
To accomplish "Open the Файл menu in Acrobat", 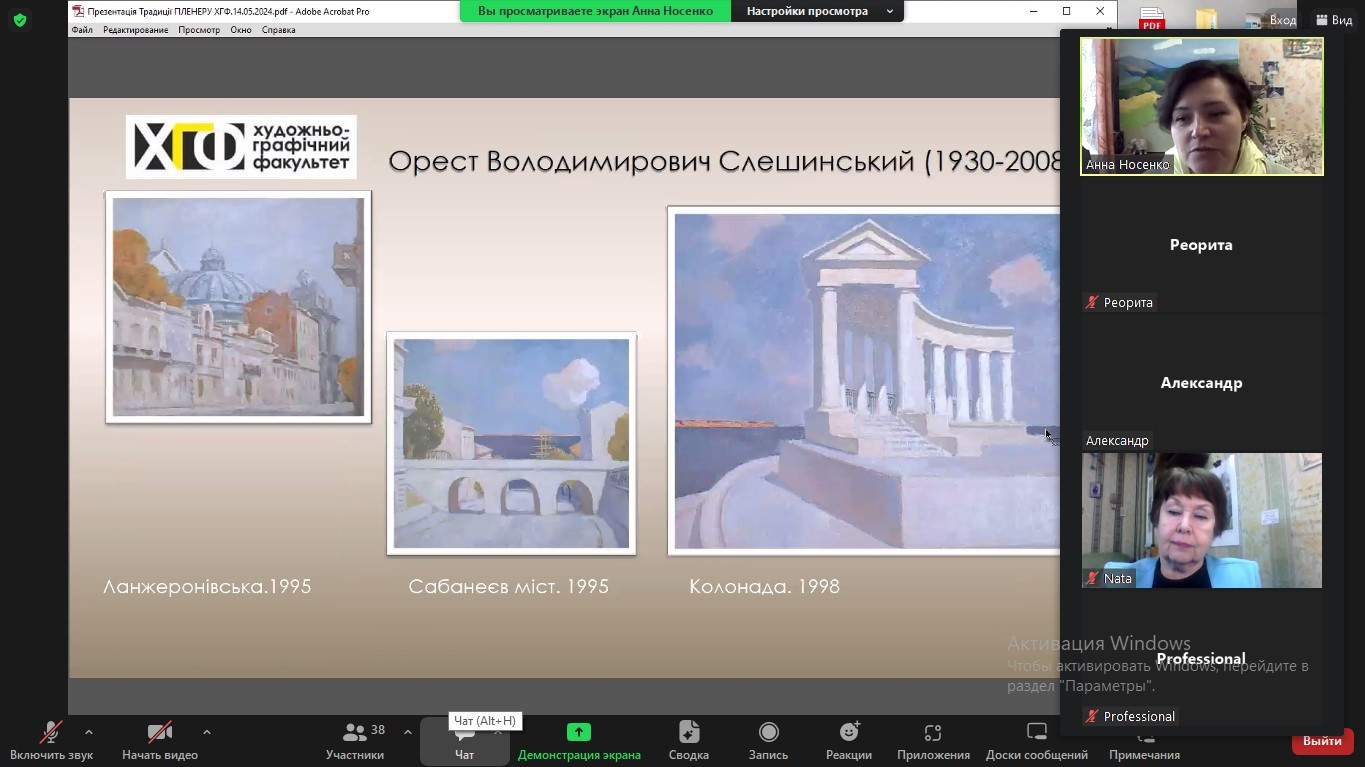I will [82, 30].
